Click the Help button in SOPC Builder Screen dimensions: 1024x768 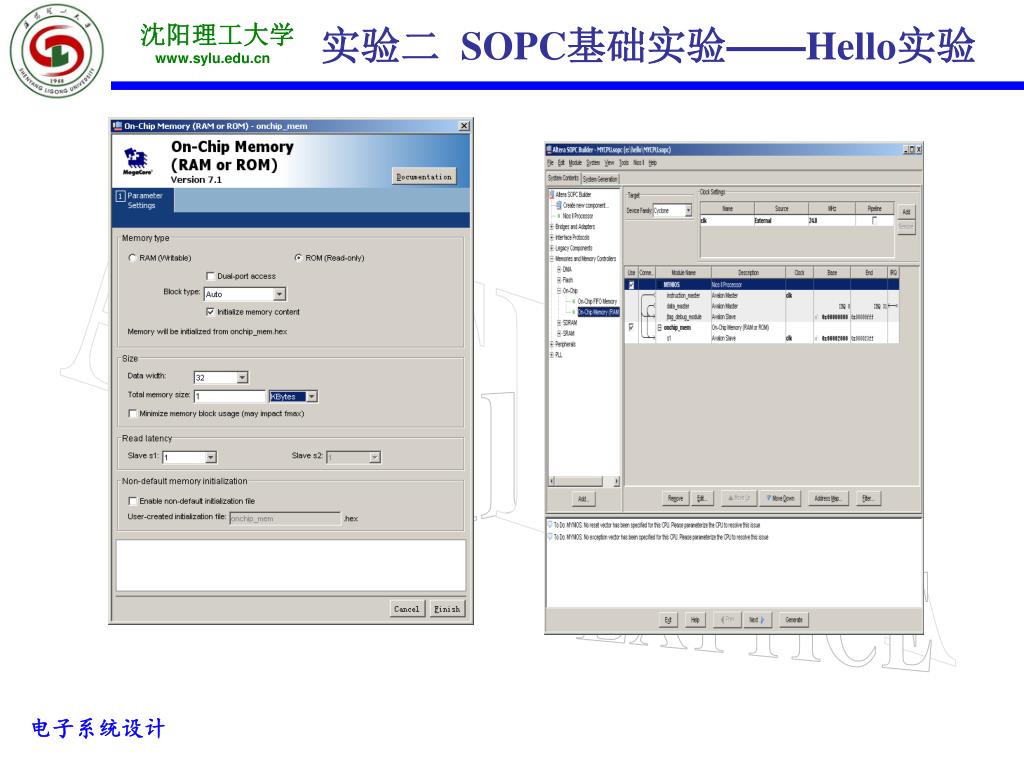695,620
